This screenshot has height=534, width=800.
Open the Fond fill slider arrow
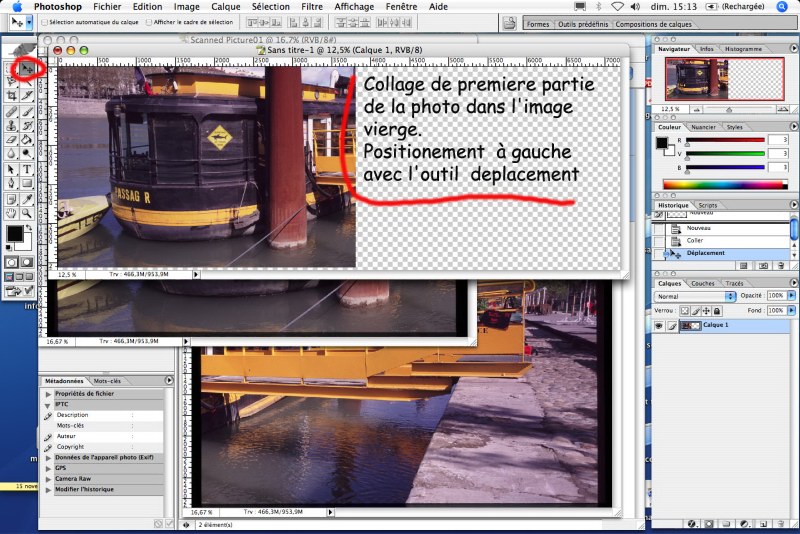point(791,310)
